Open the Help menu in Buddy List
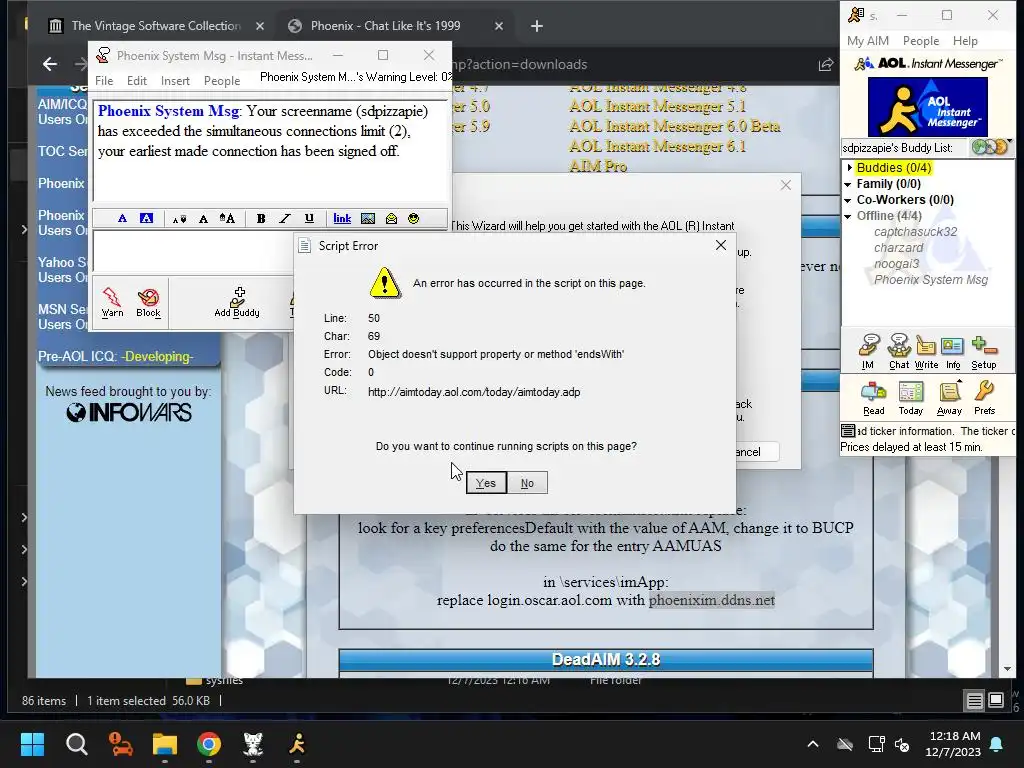1024x768 pixels. 965,40
